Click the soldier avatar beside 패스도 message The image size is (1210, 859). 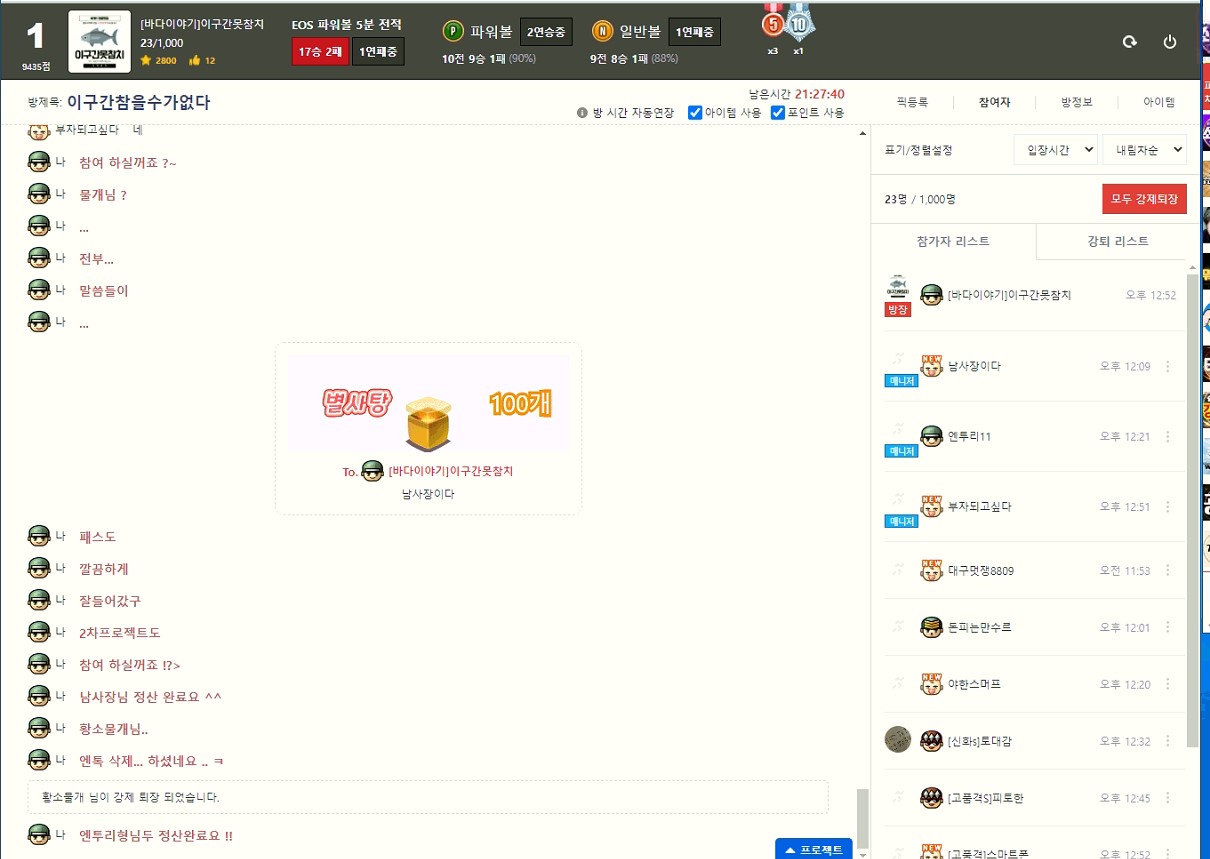[39, 537]
